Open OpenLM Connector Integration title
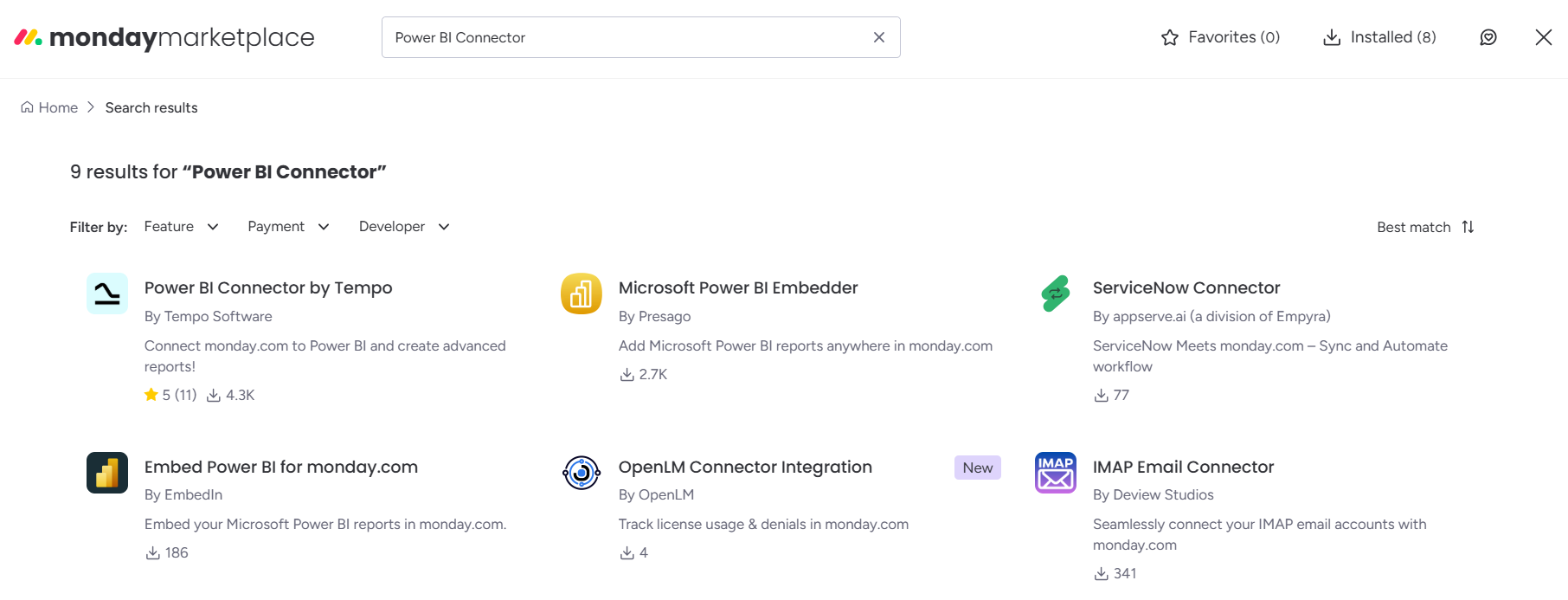 [745, 467]
